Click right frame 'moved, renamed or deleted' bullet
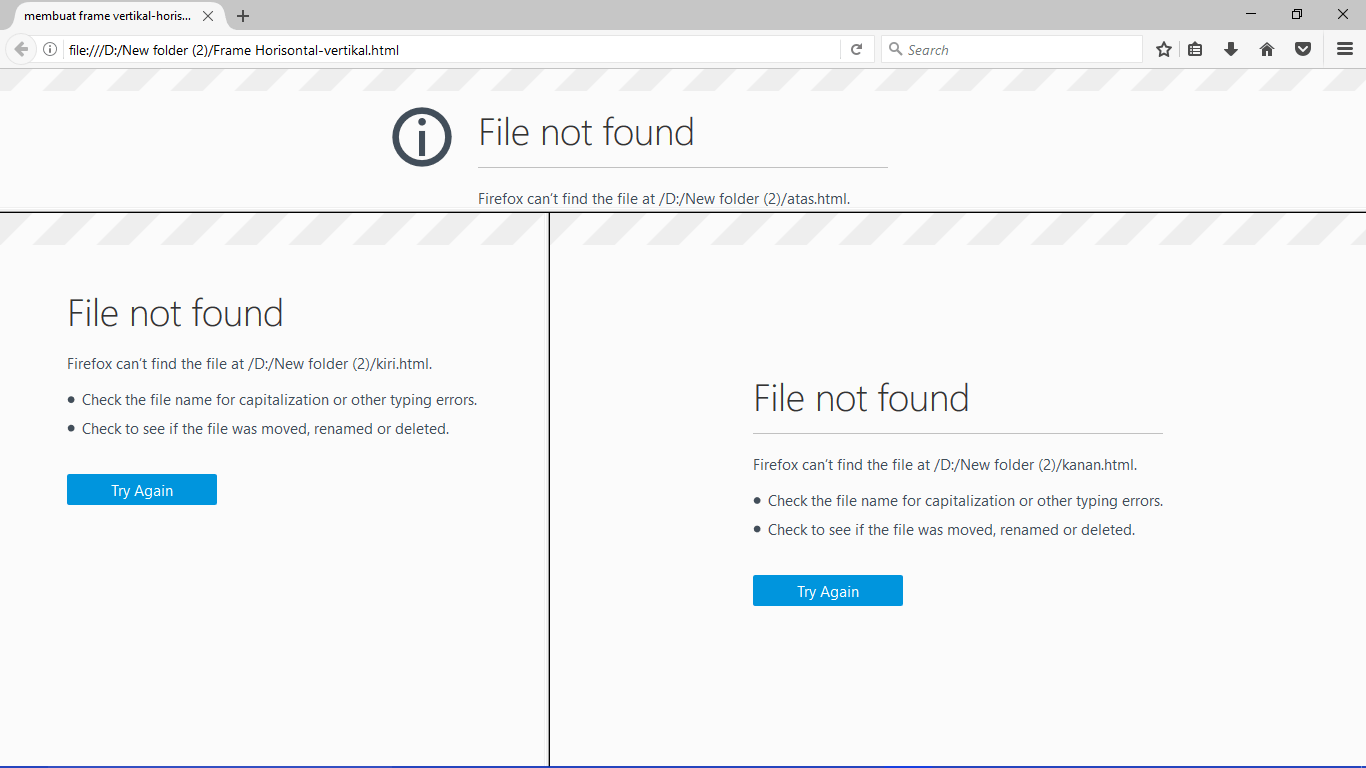Image resolution: width=1366 pixels, height=768 pixels. coord(951,530)
